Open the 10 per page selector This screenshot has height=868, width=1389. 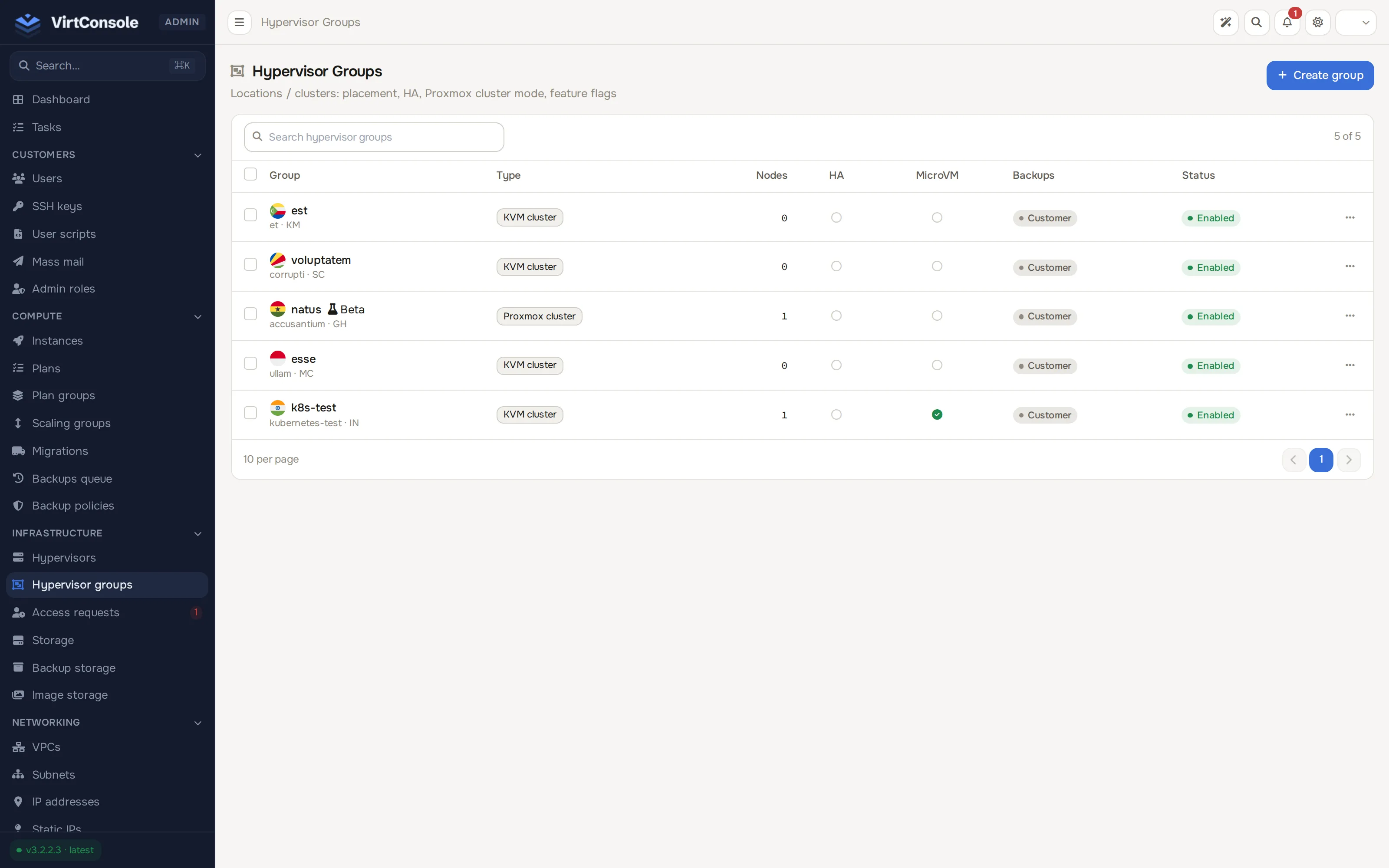[x=271, y=459]
